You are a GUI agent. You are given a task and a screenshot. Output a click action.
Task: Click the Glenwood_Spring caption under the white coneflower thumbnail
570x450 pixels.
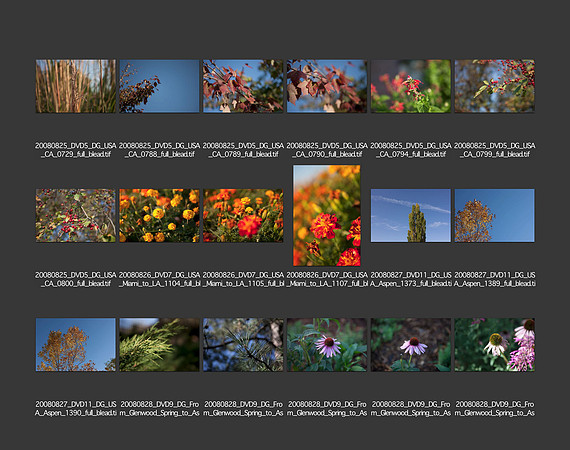[x=494, y=409]
